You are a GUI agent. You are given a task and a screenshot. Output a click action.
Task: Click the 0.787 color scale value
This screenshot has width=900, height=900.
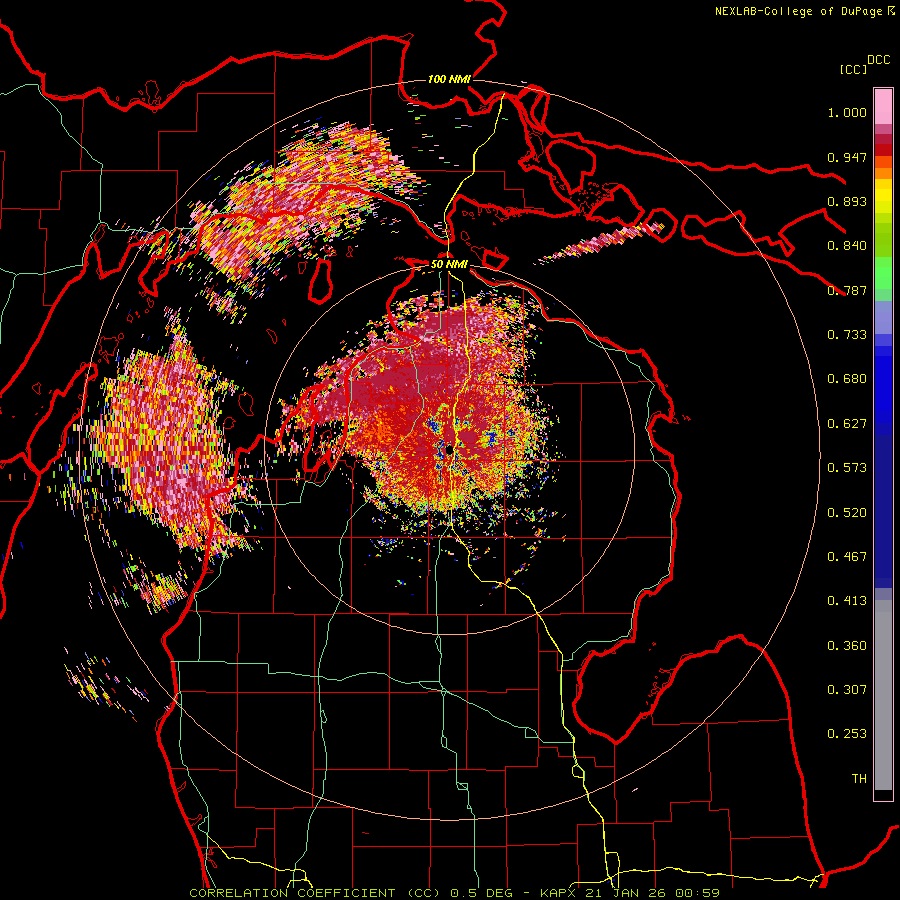click(x=847, y=290)
